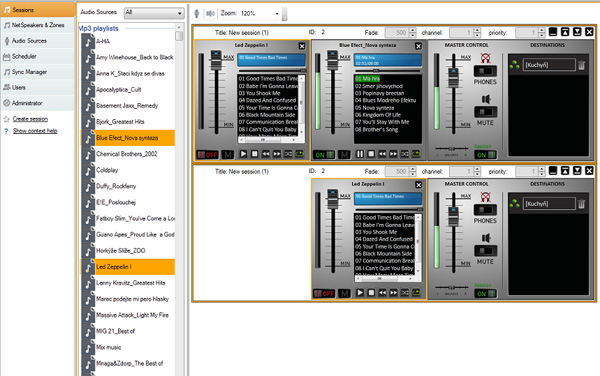Increase the priority value in the top session
Screen dimensions: 600x376
(541, 30)
